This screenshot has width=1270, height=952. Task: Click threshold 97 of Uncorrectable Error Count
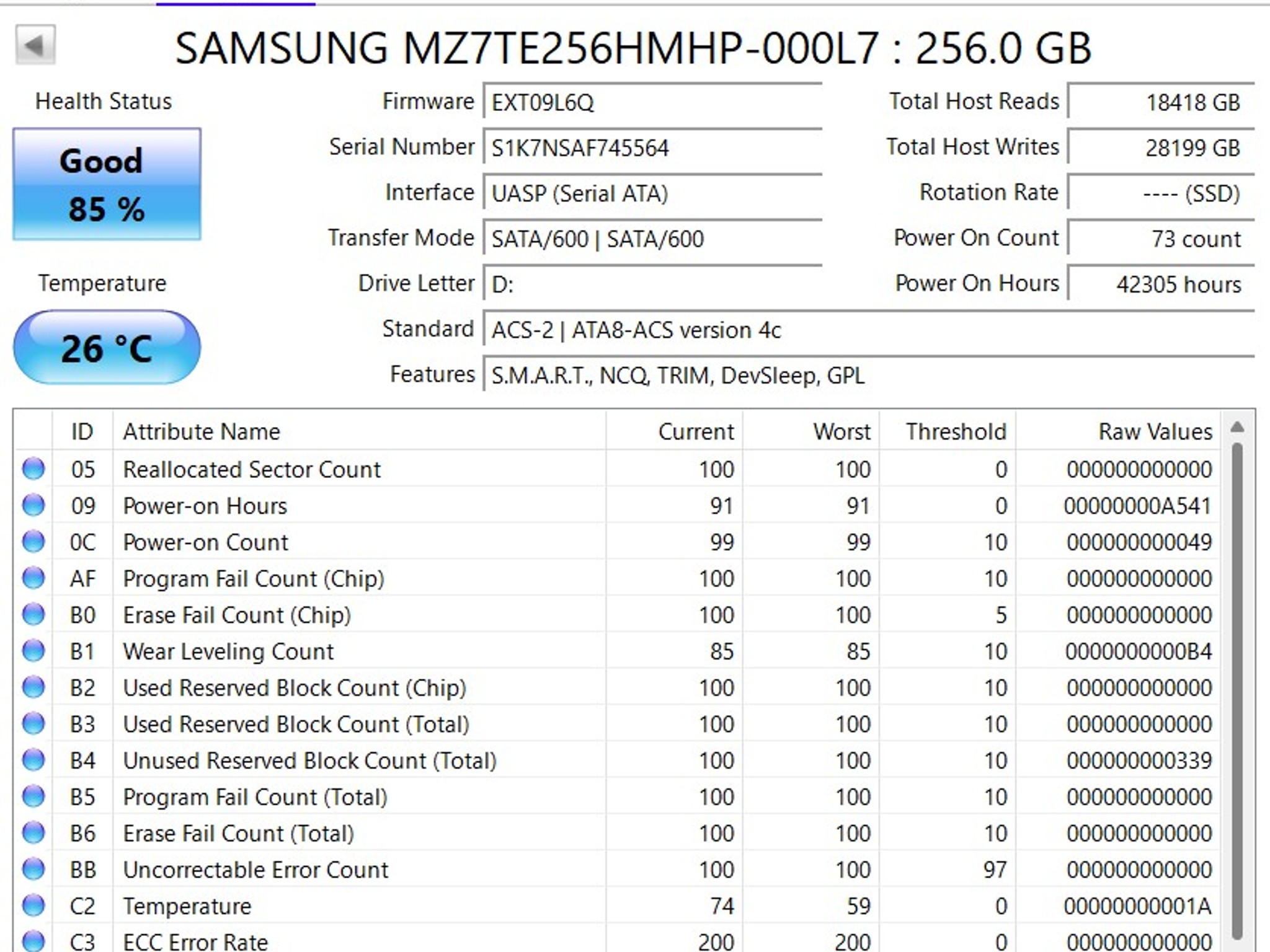(995, 870)
